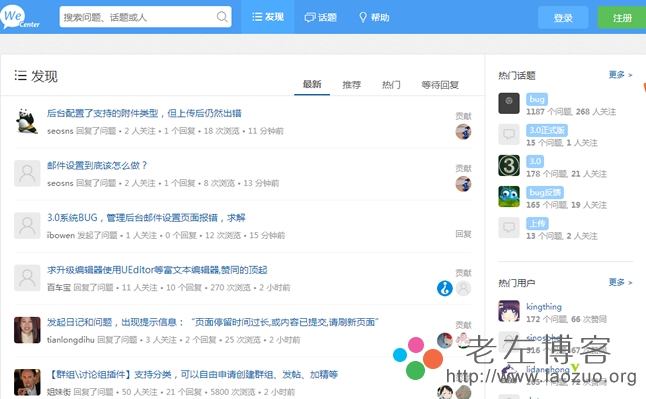Click the green 注册 button
This screenshot has width=646, height=399.
(x=622, y=18)
